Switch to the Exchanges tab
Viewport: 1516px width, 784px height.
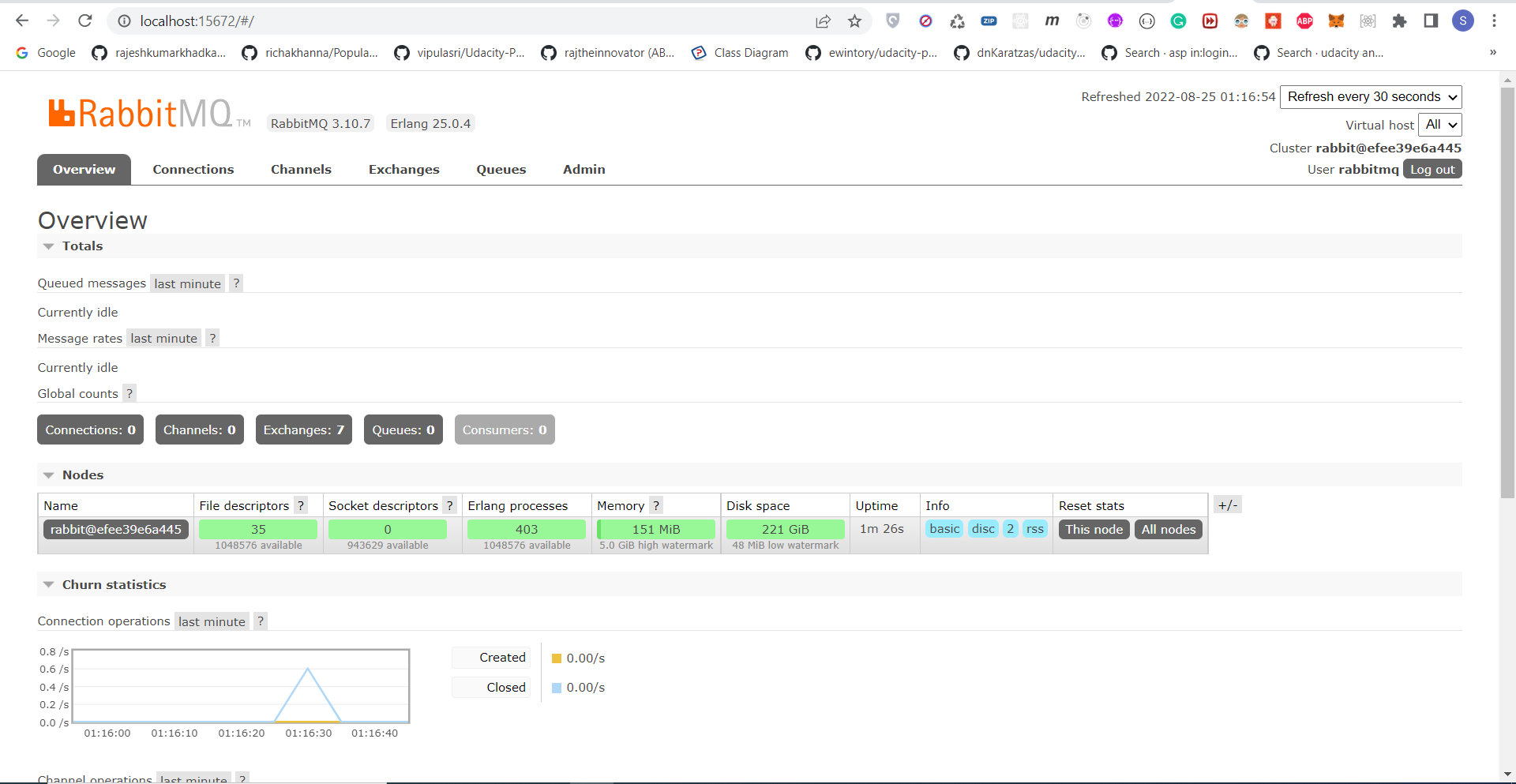coord(403,170)
